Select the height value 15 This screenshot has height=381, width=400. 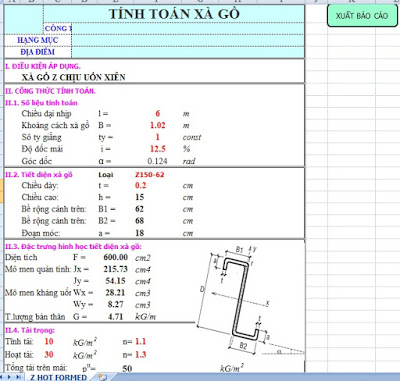(x=140, y=197)
